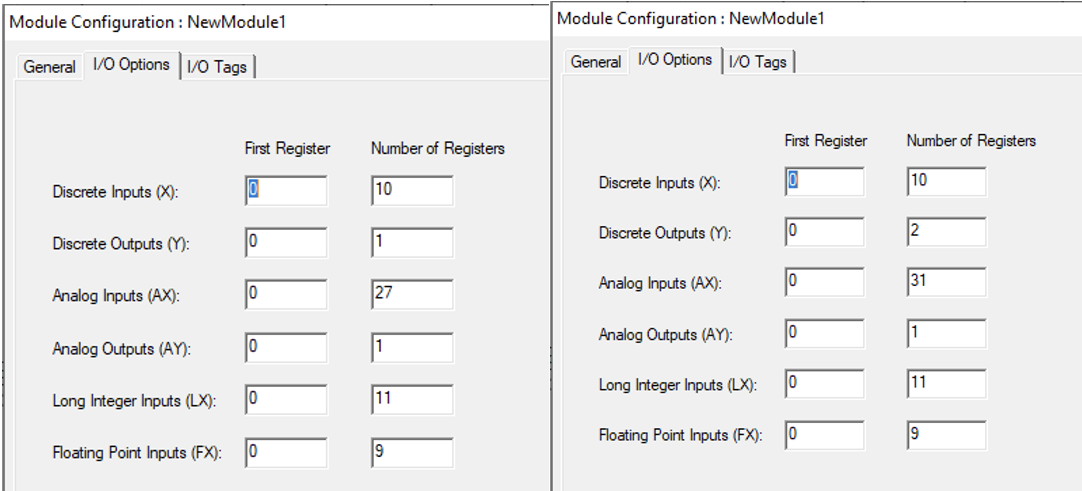Click right window Floating Point Inputs register count field
Viewport: 1082px width, 491px height.
click(946, 436)
